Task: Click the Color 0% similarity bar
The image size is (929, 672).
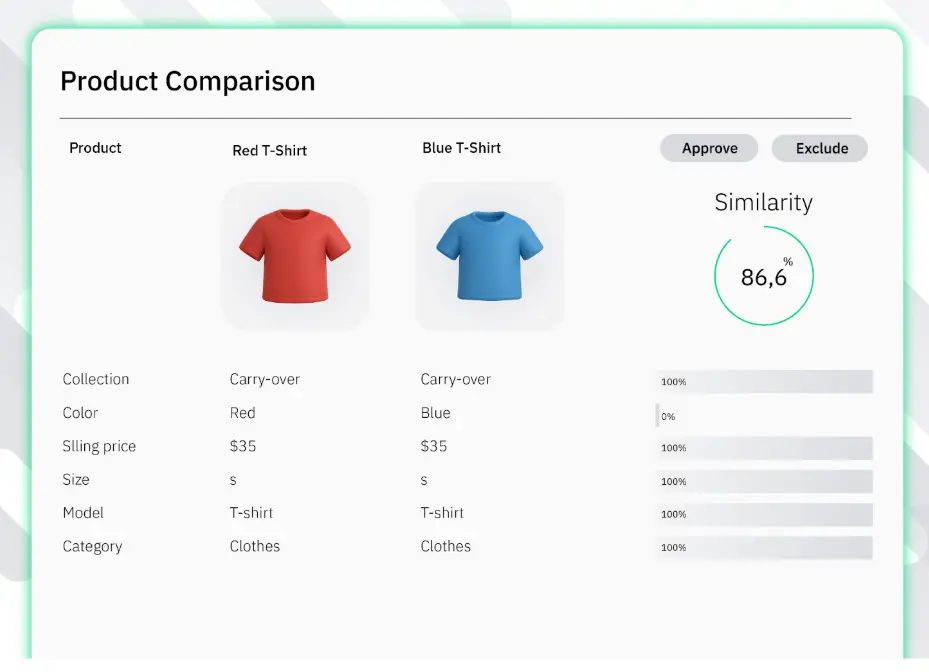Action: [x=658, y=415]
